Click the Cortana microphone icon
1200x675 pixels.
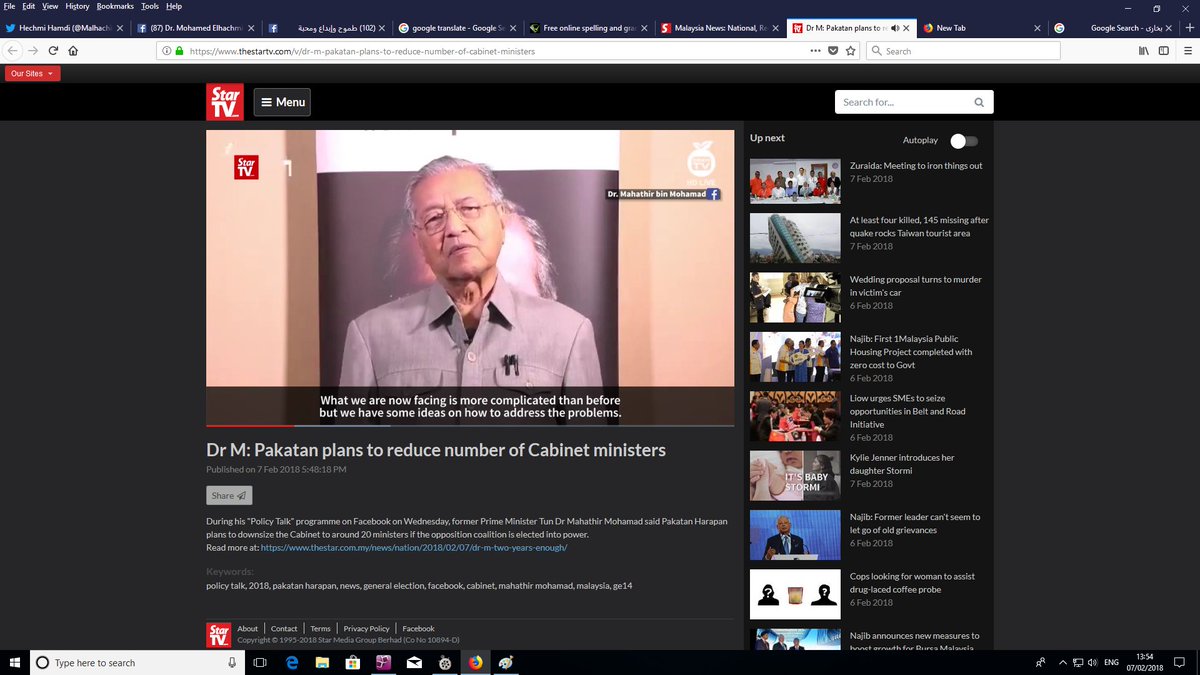coord(232,662)
